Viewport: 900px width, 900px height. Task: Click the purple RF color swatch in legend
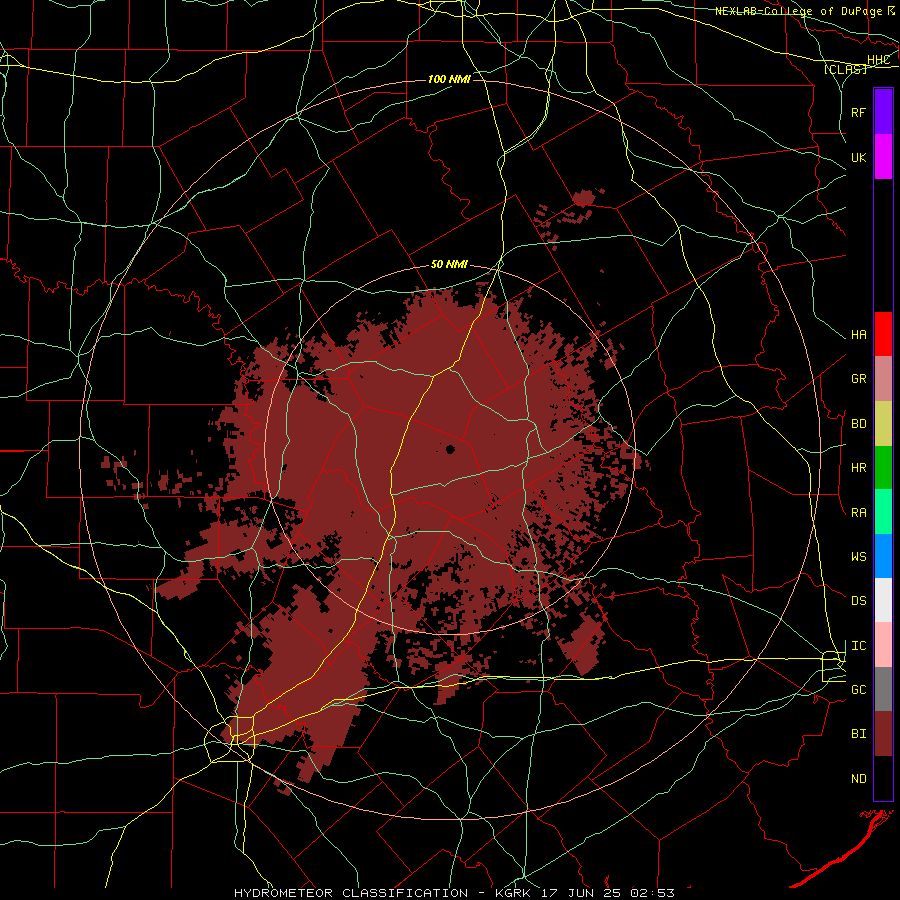point(883,111)
